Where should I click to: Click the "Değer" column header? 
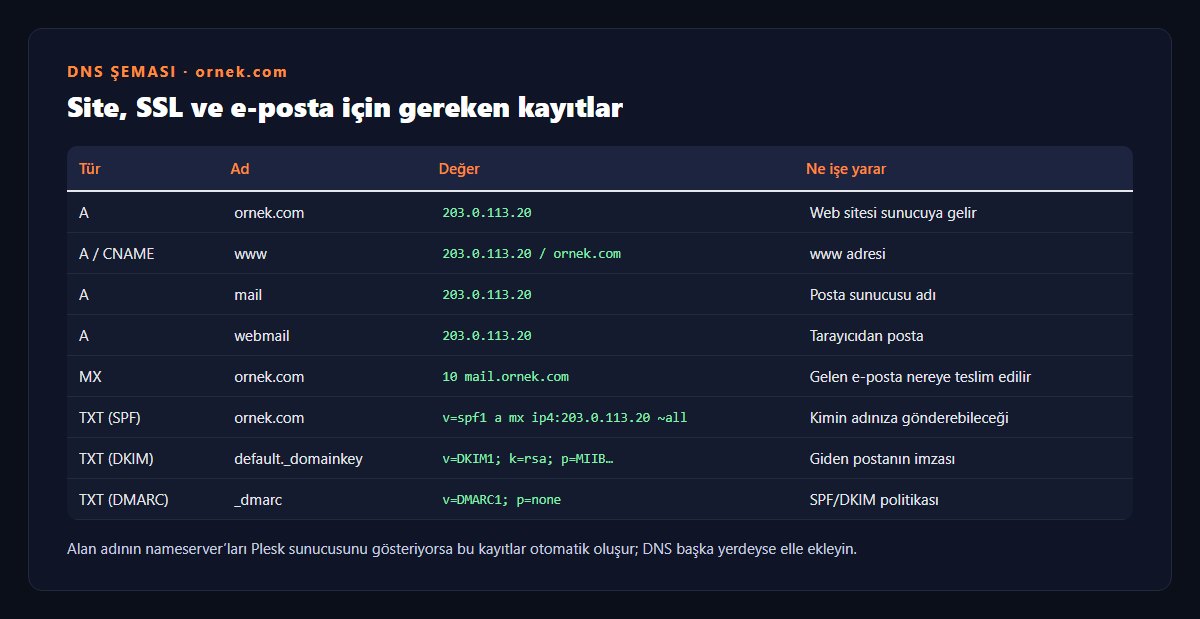tap(459, 169)
